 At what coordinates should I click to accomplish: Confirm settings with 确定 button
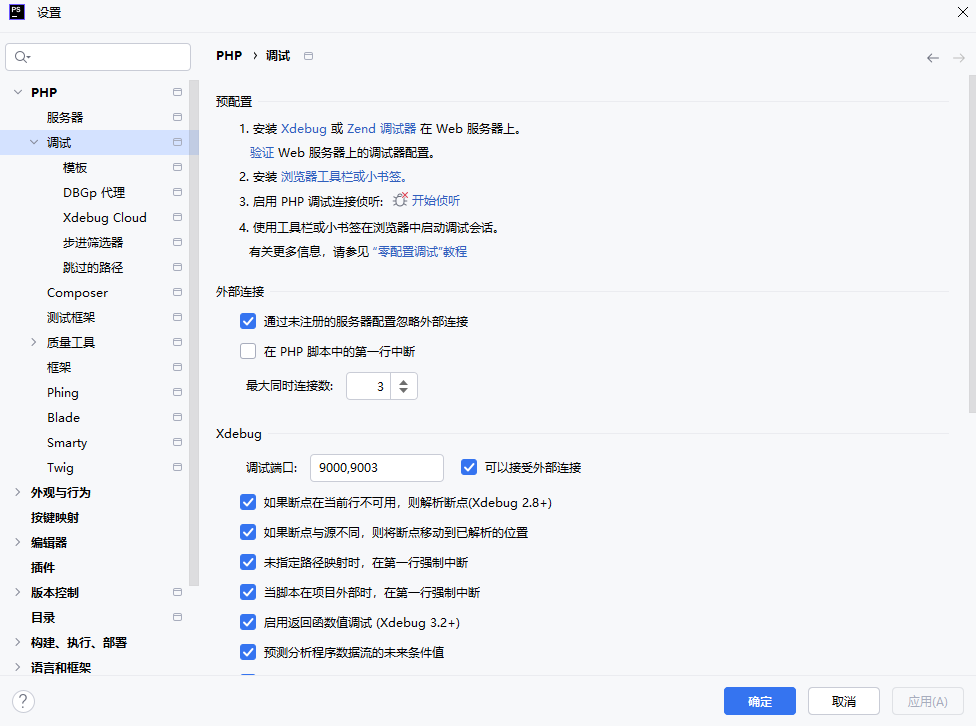[x=759, y=701]
